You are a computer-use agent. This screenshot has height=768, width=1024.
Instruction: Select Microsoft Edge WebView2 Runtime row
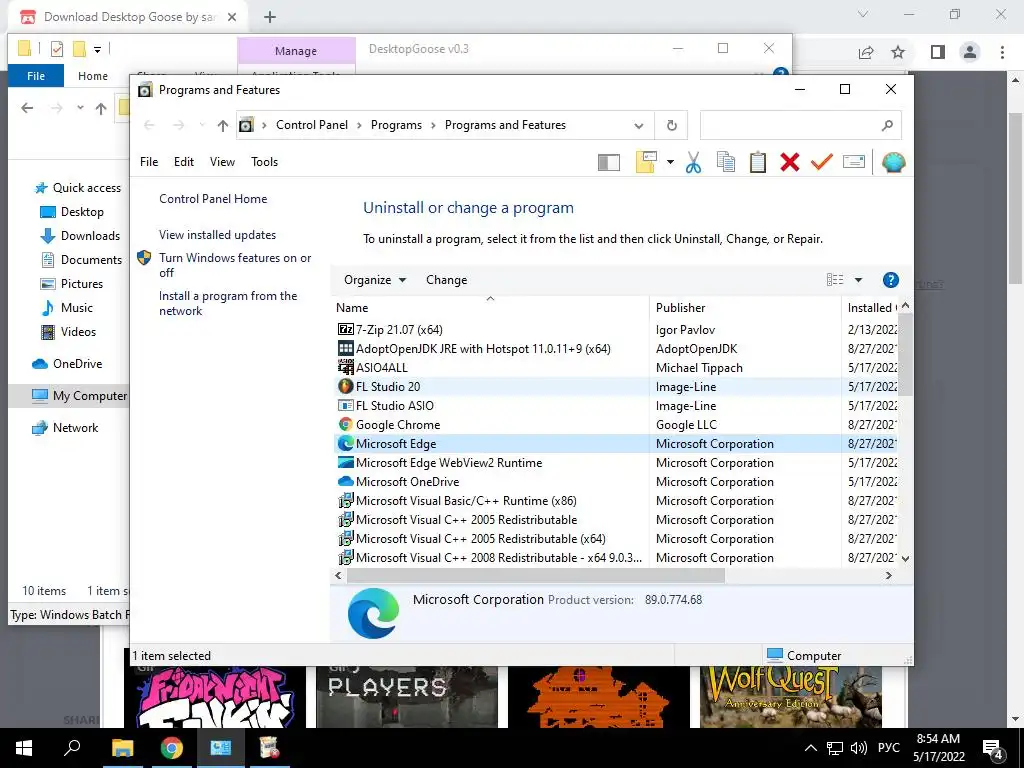[x=616, y=463]
